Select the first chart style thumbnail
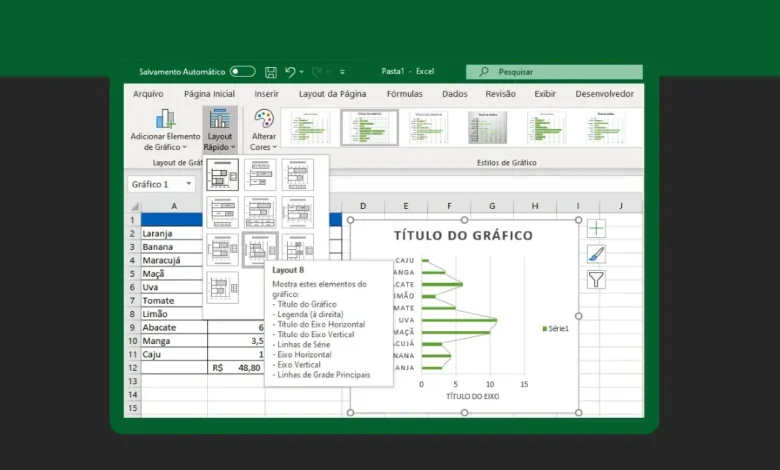 click(x=310, y=128)
